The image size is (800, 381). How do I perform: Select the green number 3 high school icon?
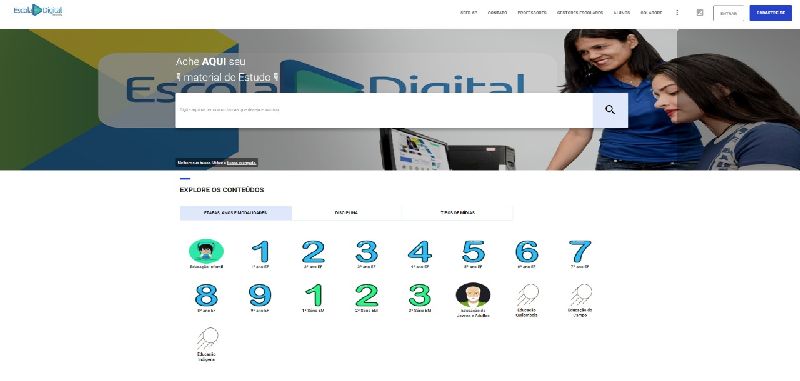point(419,295)
